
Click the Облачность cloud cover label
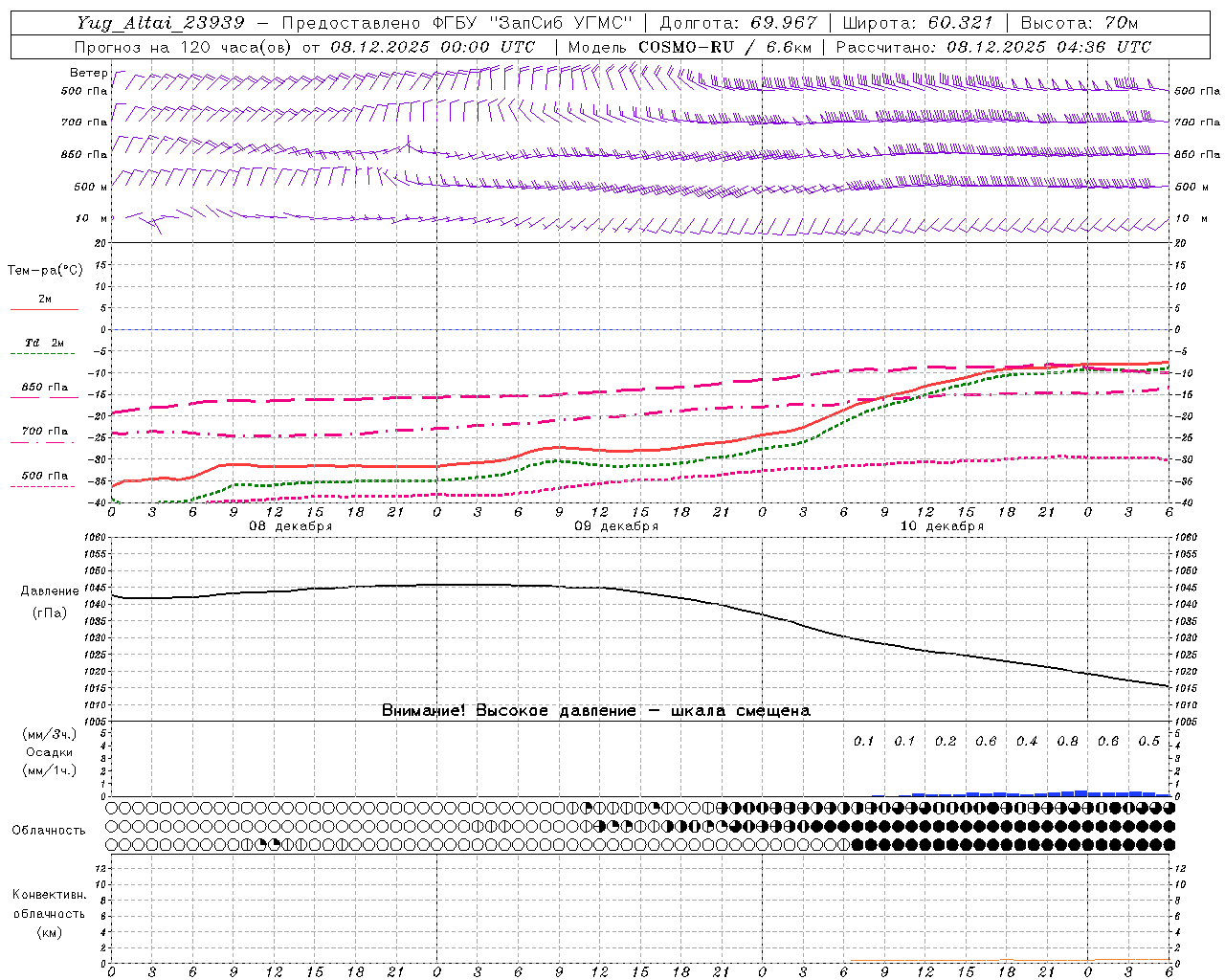coord(49,831)
